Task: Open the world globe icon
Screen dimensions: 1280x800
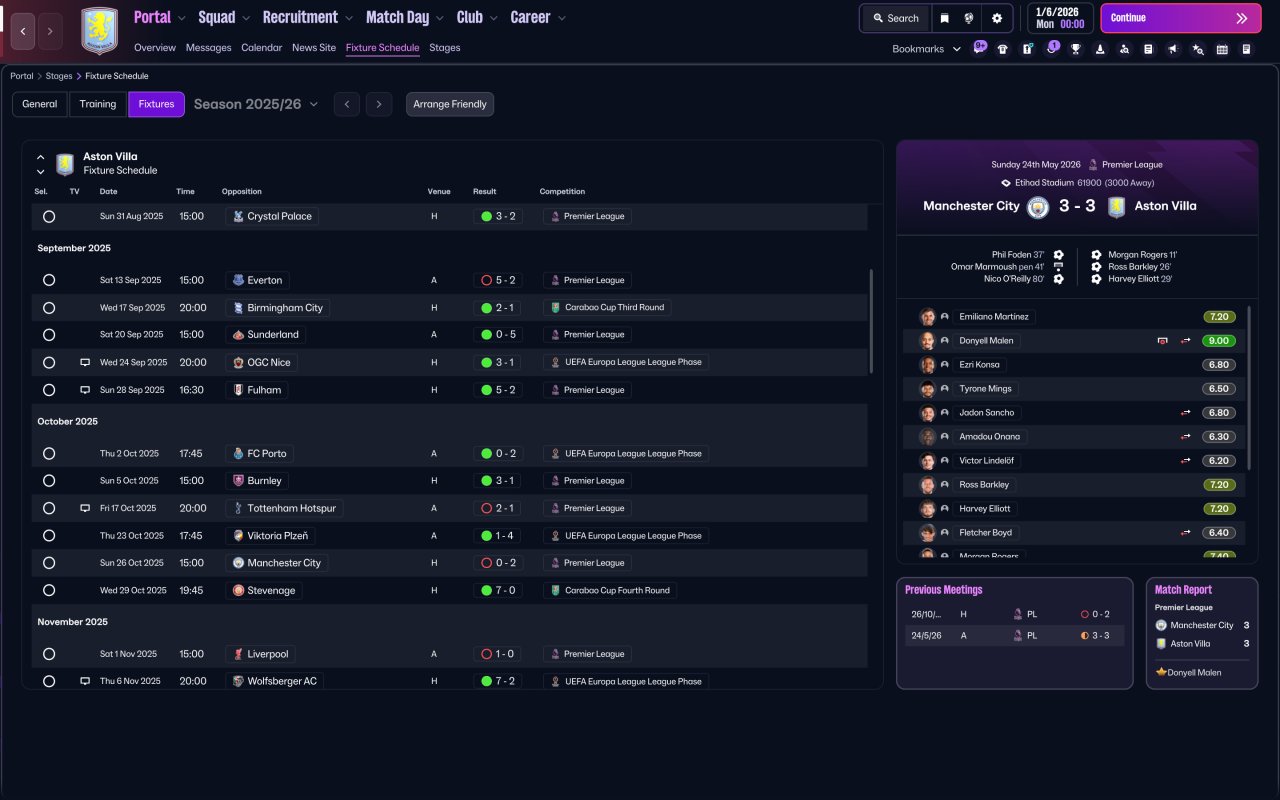Action: (x=969, y=18)
